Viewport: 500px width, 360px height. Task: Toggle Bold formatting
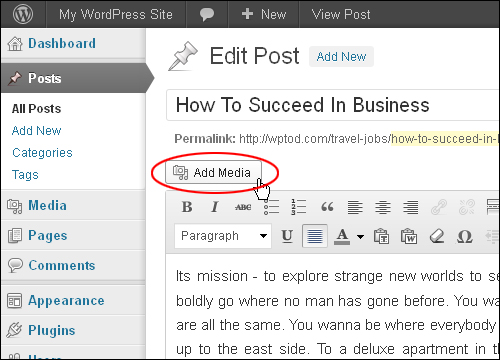coord(187,207)
